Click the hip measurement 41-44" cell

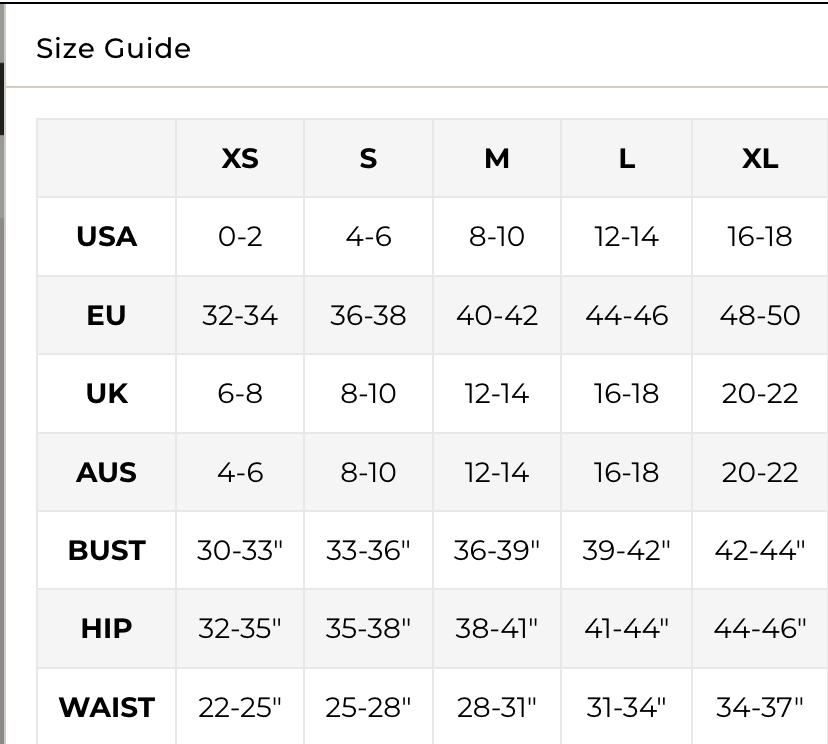[627, 629]
